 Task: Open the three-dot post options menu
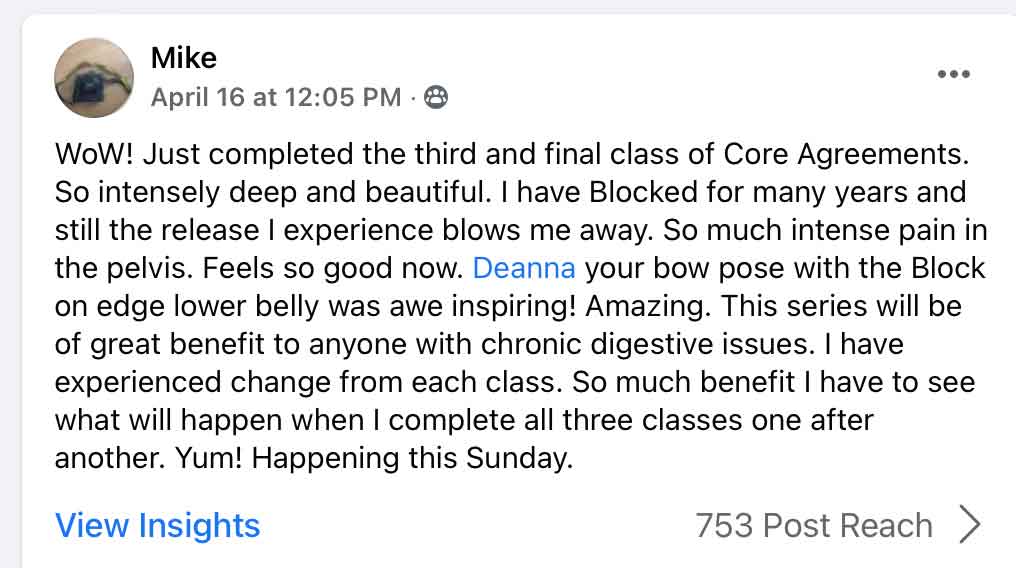click(x=952, y=74)
